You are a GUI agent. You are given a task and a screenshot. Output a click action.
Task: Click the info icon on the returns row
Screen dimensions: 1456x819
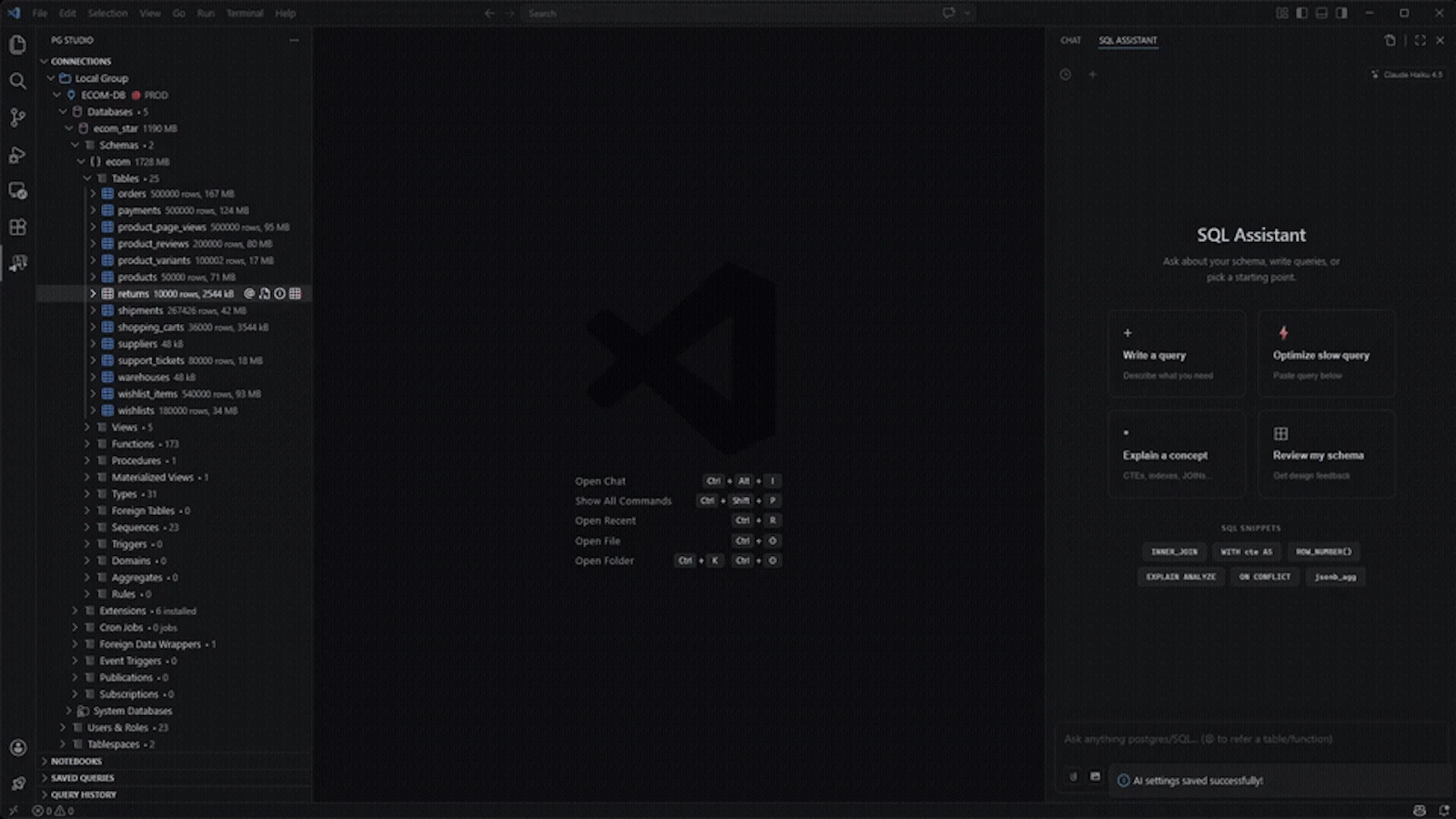(x=279, y=294)
